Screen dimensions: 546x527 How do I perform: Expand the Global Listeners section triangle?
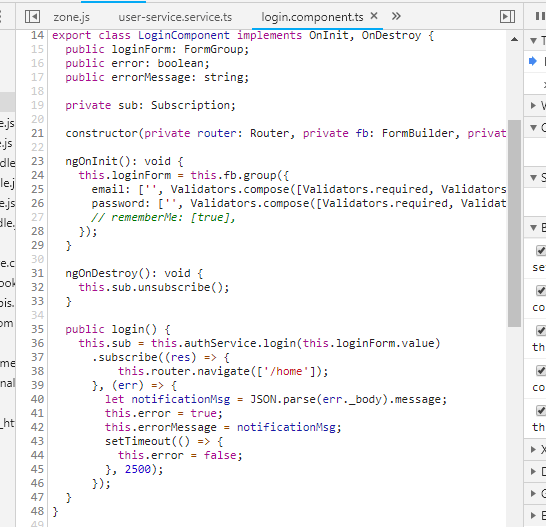533,493
